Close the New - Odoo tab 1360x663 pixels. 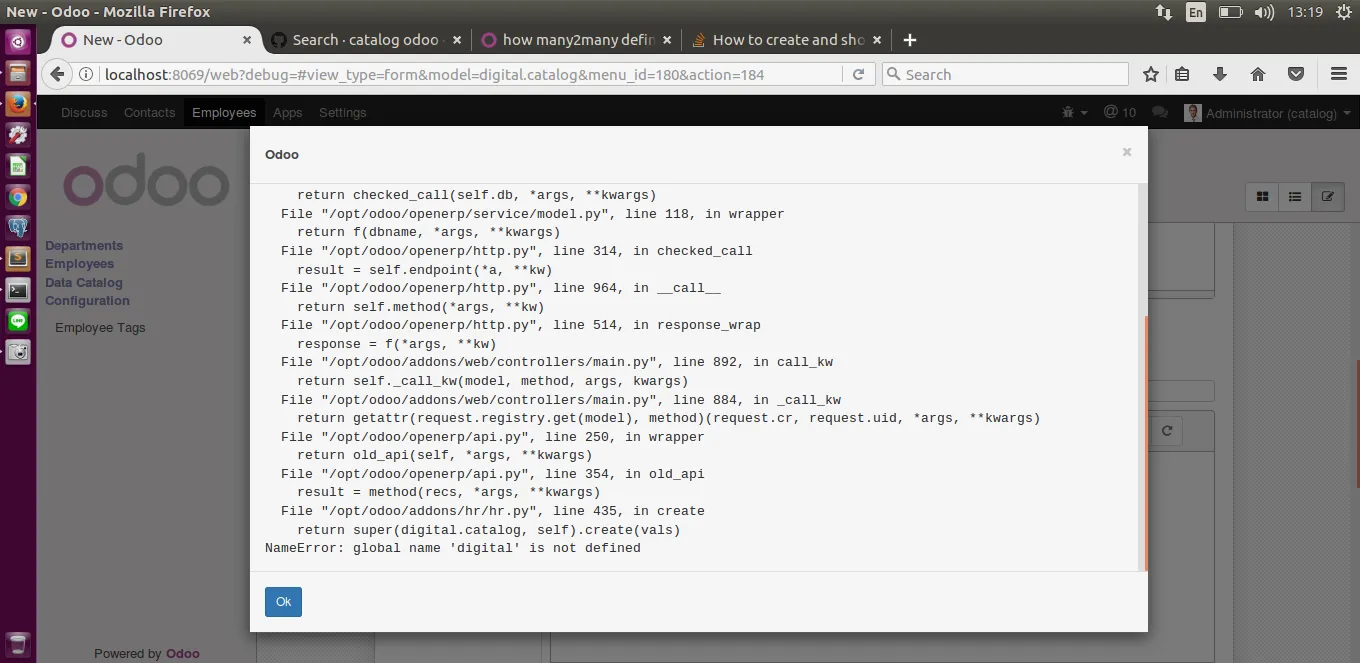coord(247,40)
